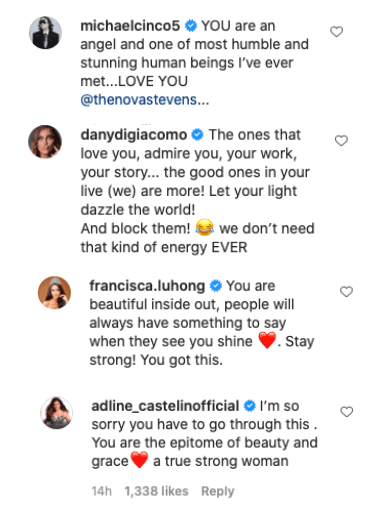Open the danydigiacomo username link

pos(134,135)
